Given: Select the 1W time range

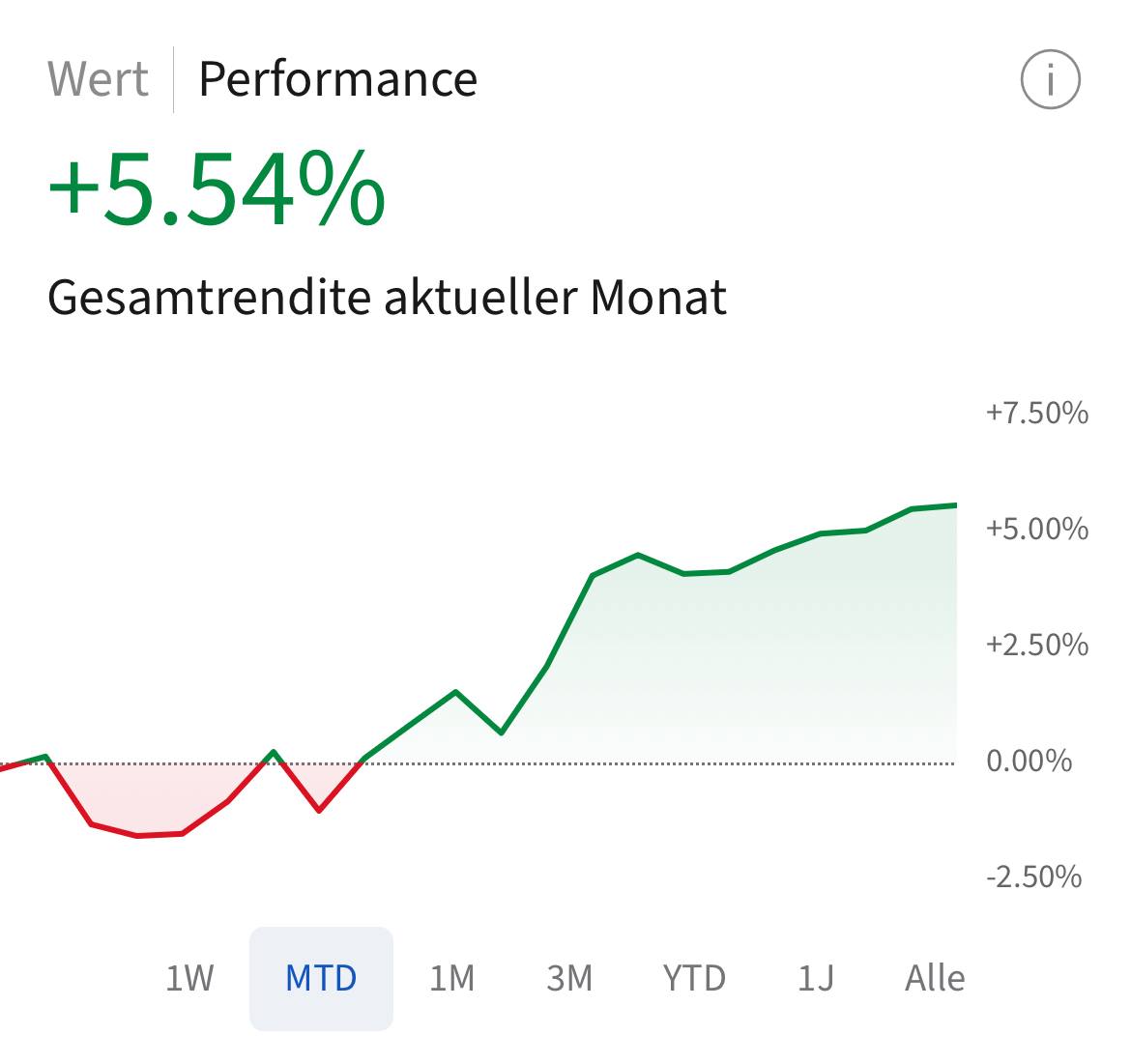Looking at the screenshot, I should (189, 978).
